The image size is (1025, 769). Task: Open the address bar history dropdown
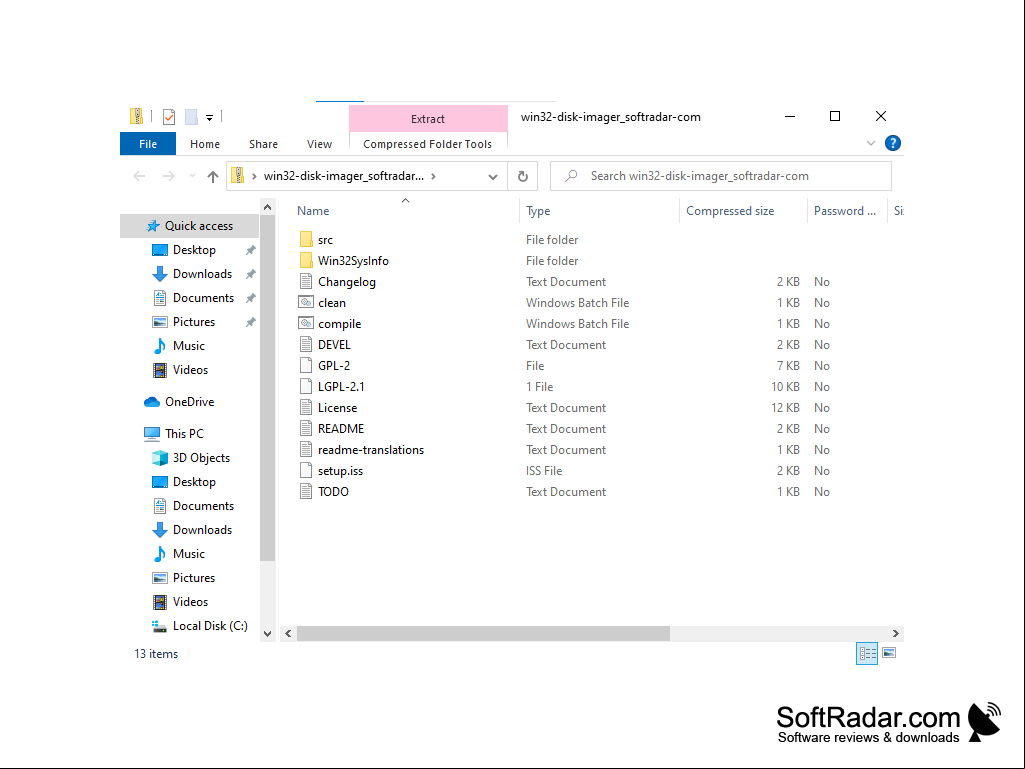click(x=493, y=177)
